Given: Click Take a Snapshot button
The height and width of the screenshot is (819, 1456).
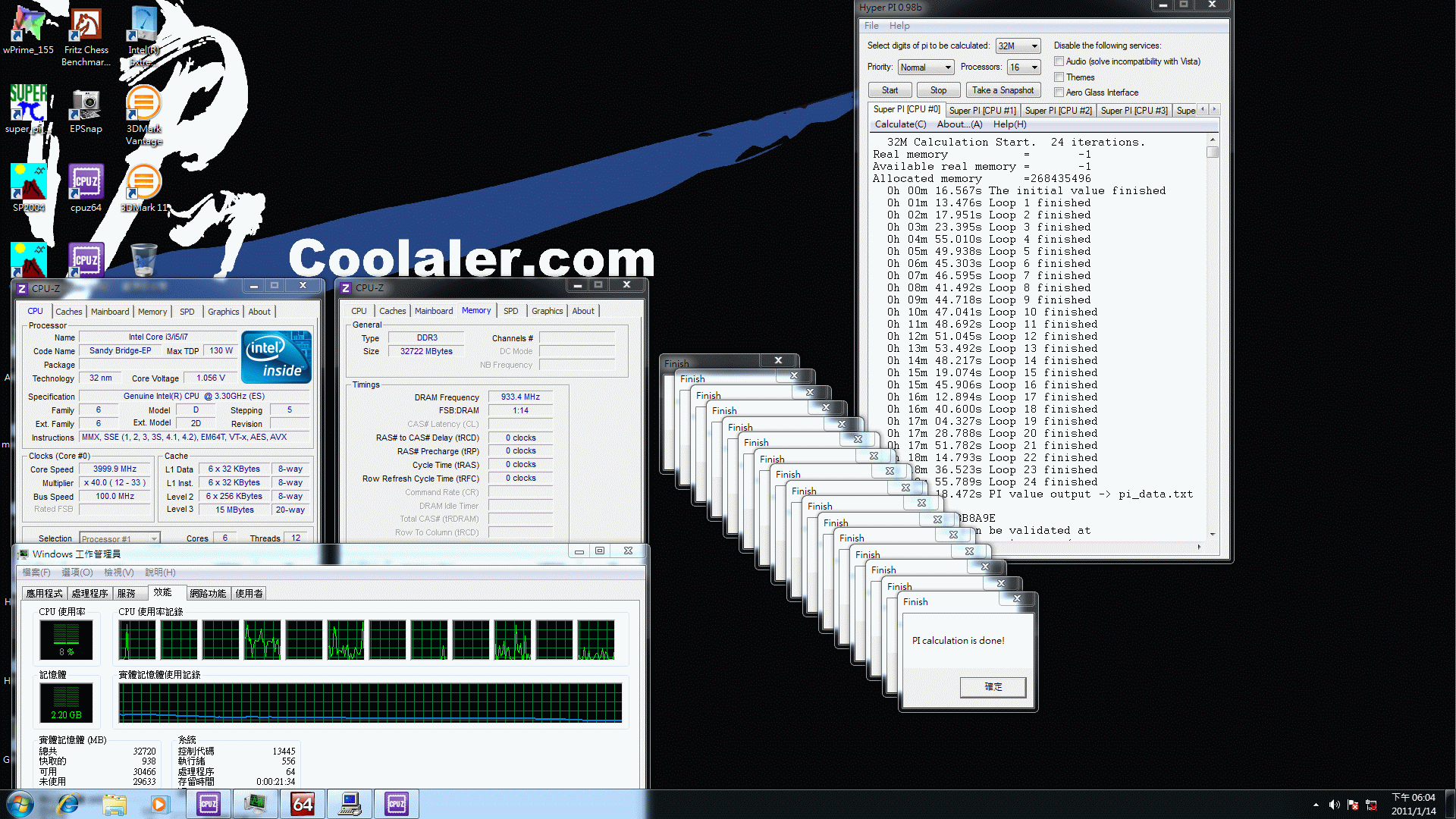Looking at the screenshot, I should pos(1003,90).
